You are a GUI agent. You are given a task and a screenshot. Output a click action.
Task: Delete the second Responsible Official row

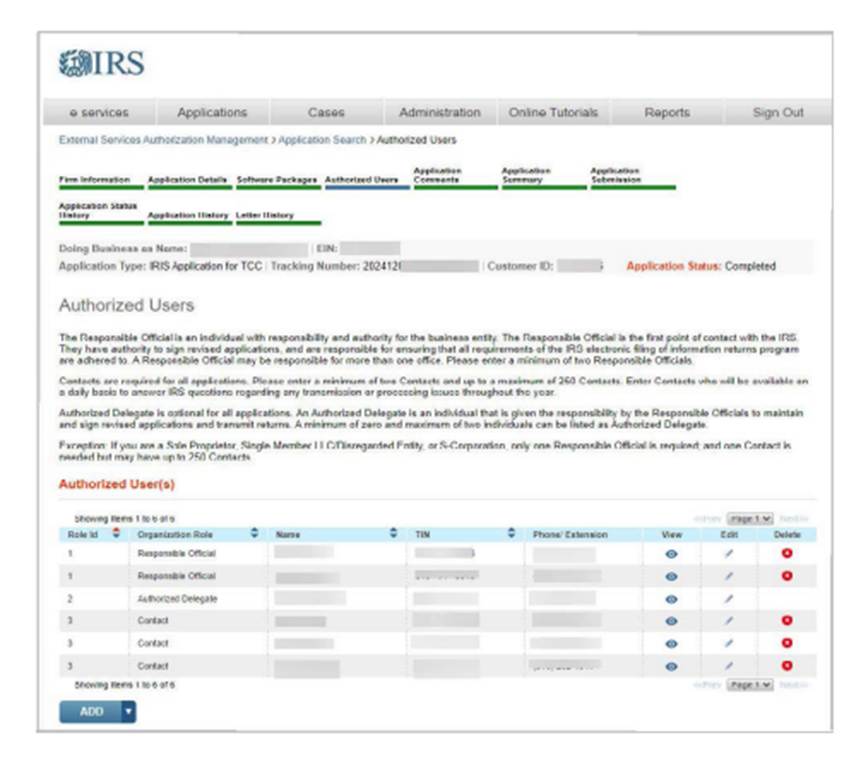pyautogui.click(x=787, y=576)
